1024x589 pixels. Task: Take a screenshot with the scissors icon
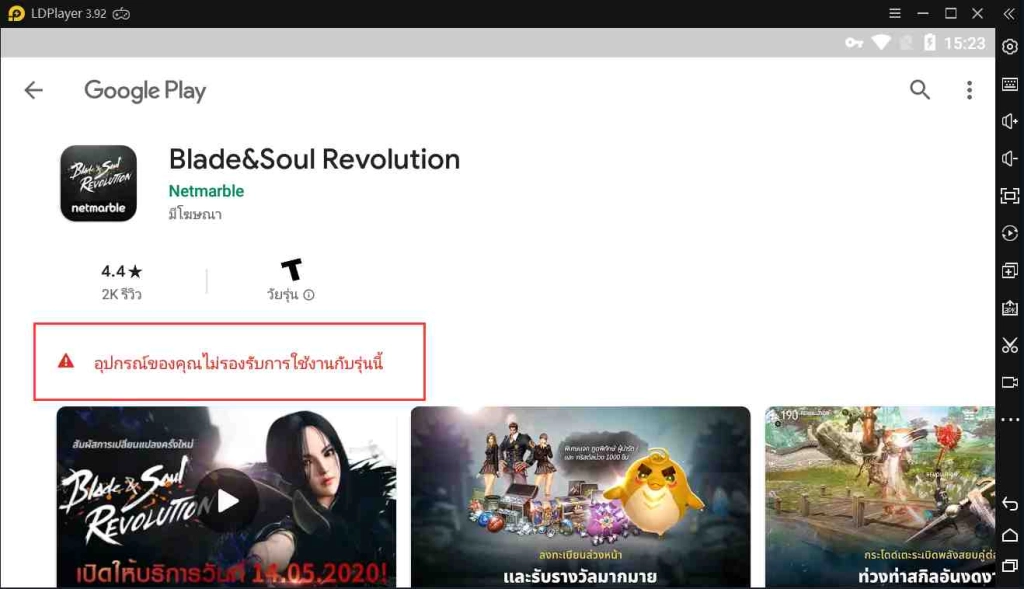point(1010,345)
